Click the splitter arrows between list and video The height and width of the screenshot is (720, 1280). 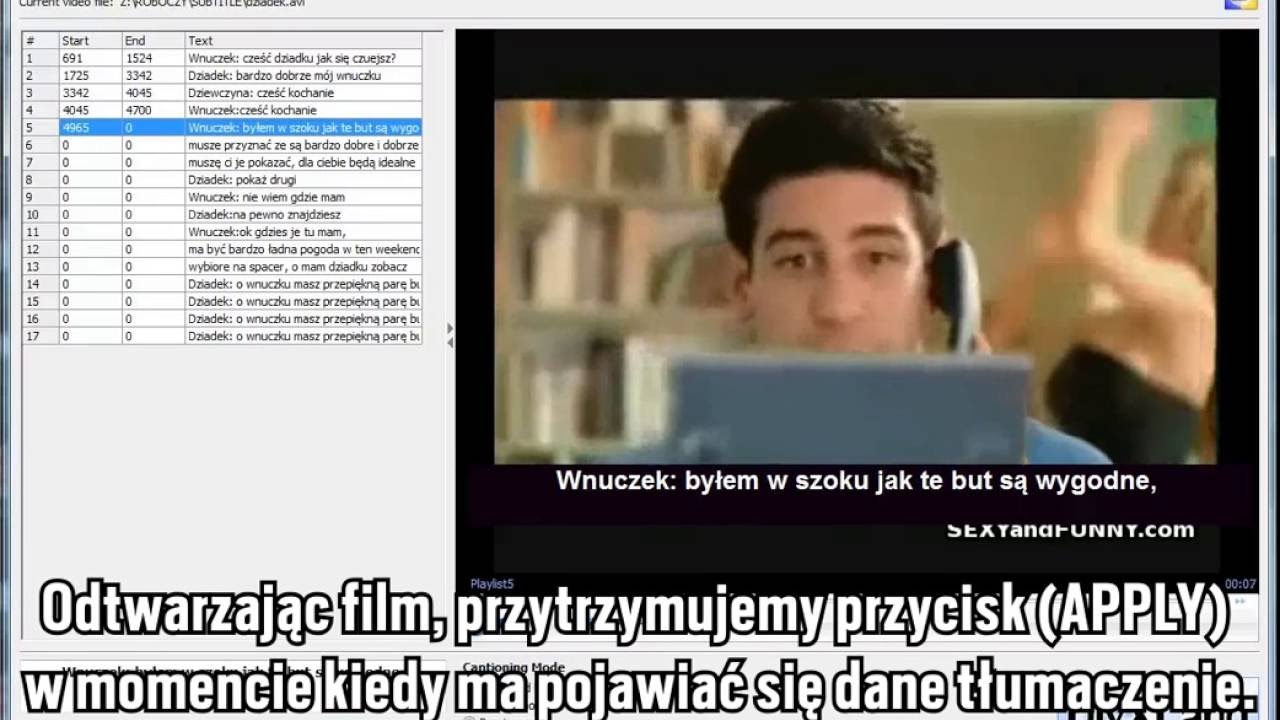click(x=449, y=335)
